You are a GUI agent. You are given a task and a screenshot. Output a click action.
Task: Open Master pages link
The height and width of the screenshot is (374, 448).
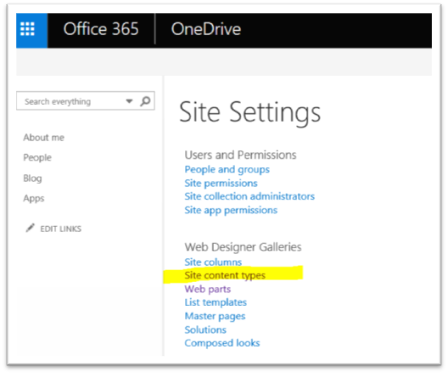pyautogui.click(x=215, y=316)
